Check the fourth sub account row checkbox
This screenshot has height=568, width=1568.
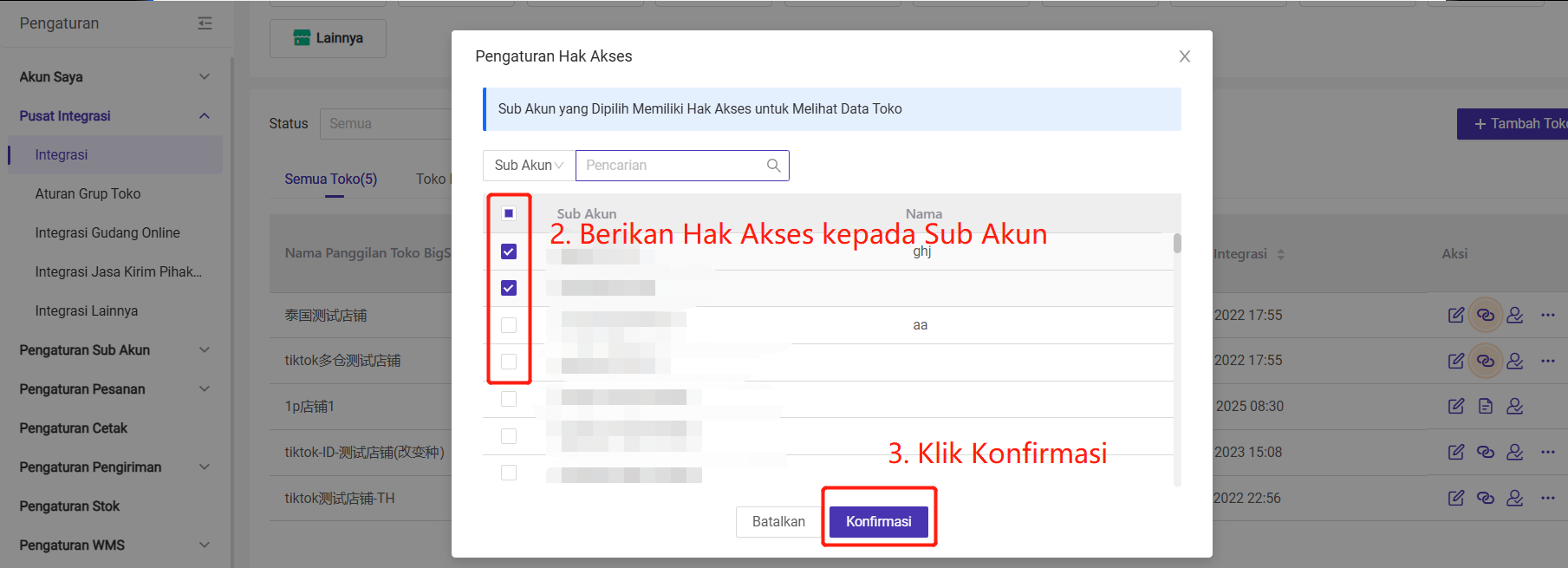(x=509, y=362)
